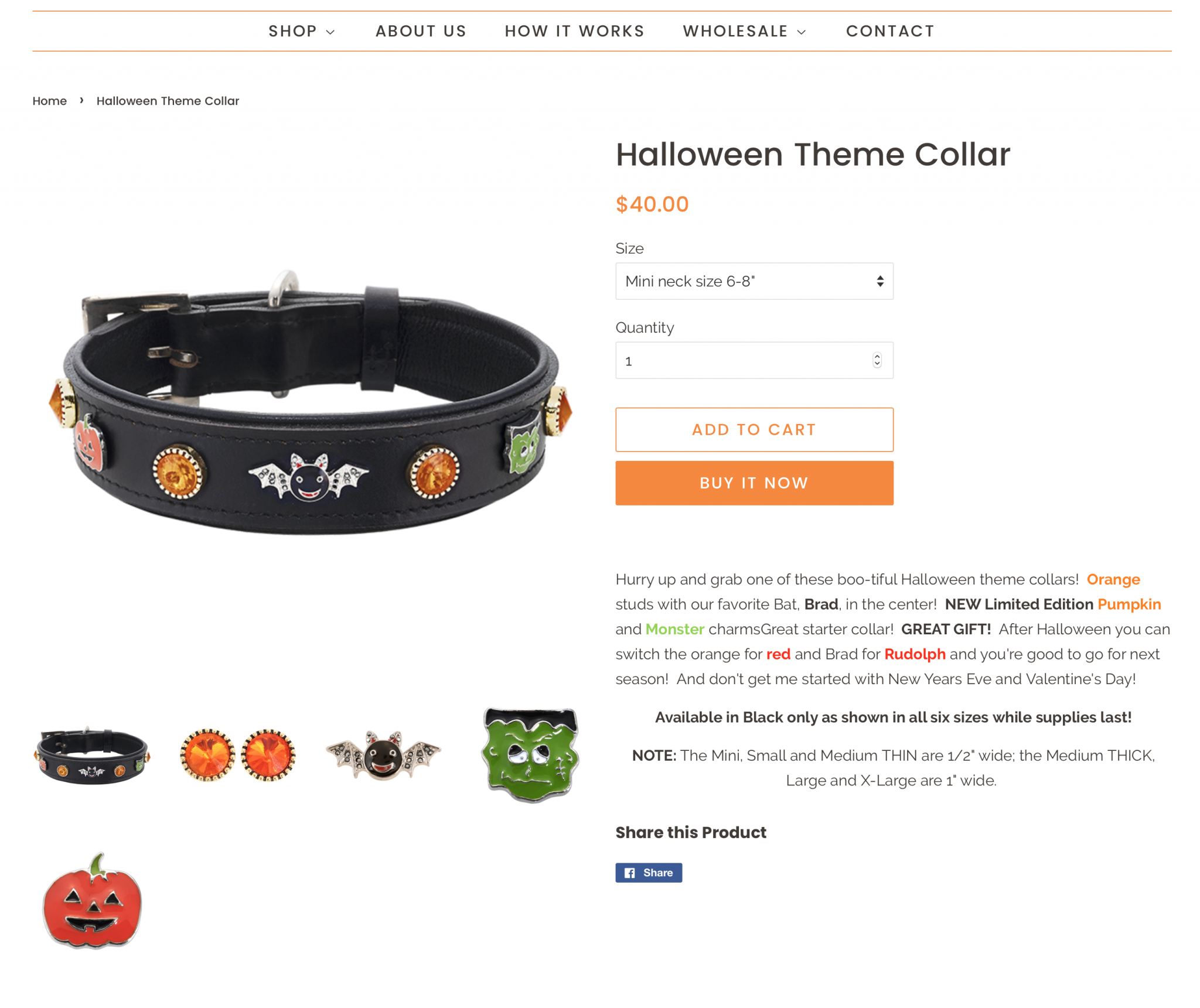Click the main collar product image
This screenshot has width=1200, height=1008.
tap(311, 402)
